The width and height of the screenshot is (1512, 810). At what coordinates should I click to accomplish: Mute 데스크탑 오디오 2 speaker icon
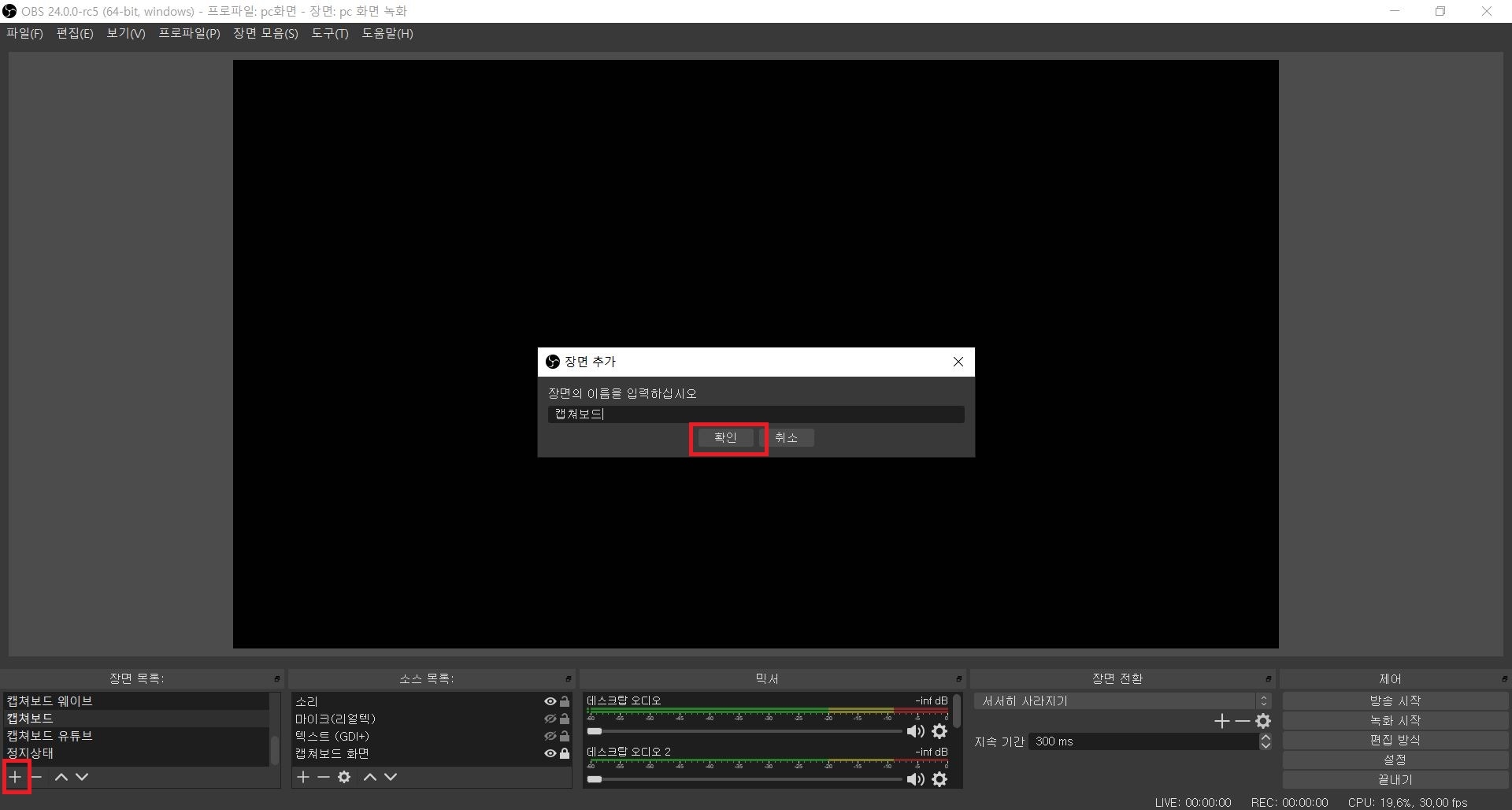pyautogui.click(x=916, y=779)
